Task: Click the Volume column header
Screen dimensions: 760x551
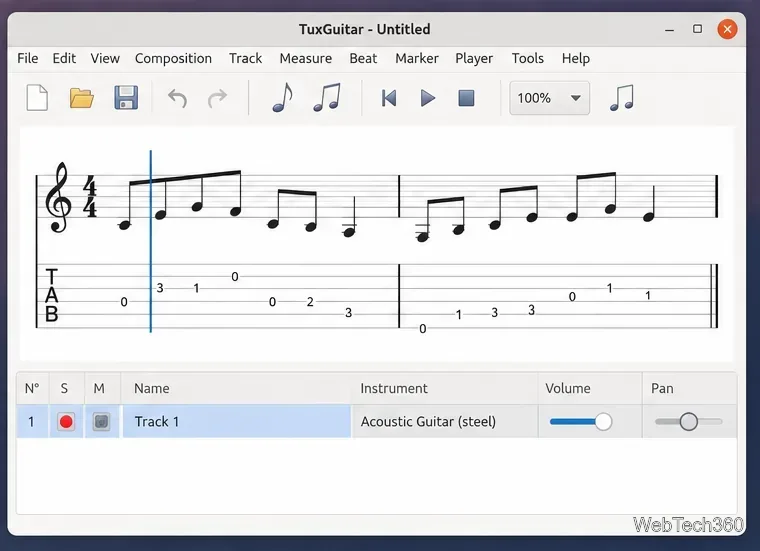Action: [x=590, y=388]
